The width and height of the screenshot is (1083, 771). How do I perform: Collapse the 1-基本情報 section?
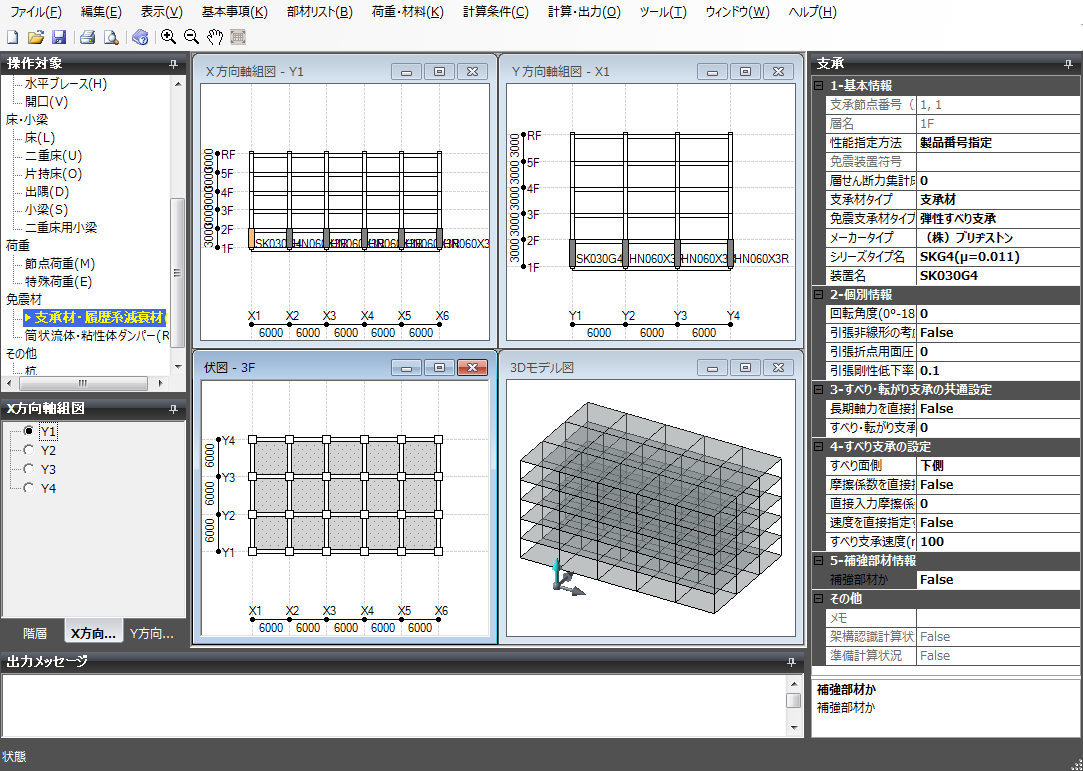point(819,86)
